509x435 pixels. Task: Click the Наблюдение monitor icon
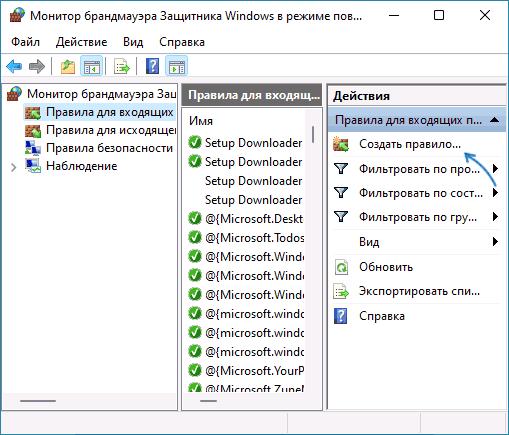point(33,166)
